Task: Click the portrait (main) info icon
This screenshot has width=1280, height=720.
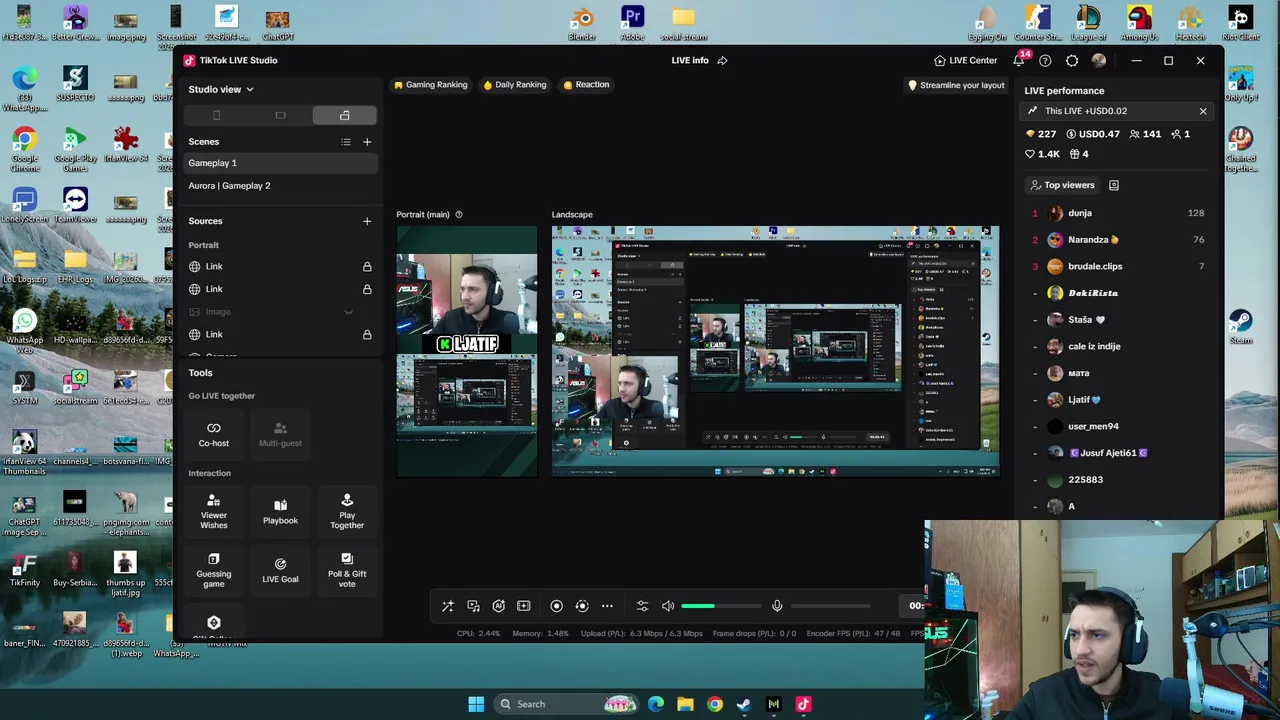Action: point(459,214)
